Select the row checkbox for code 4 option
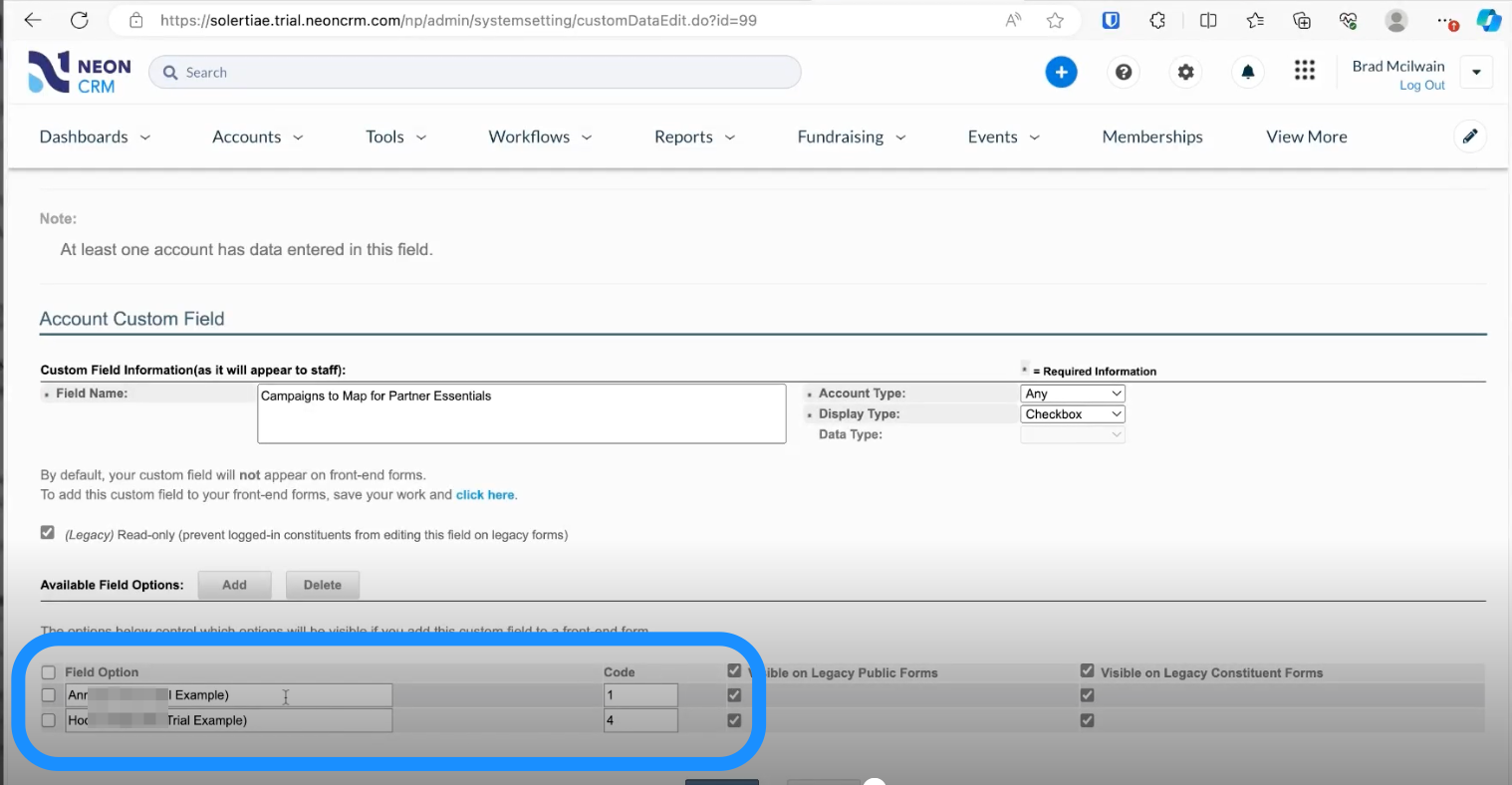 (x=48, y=720)
